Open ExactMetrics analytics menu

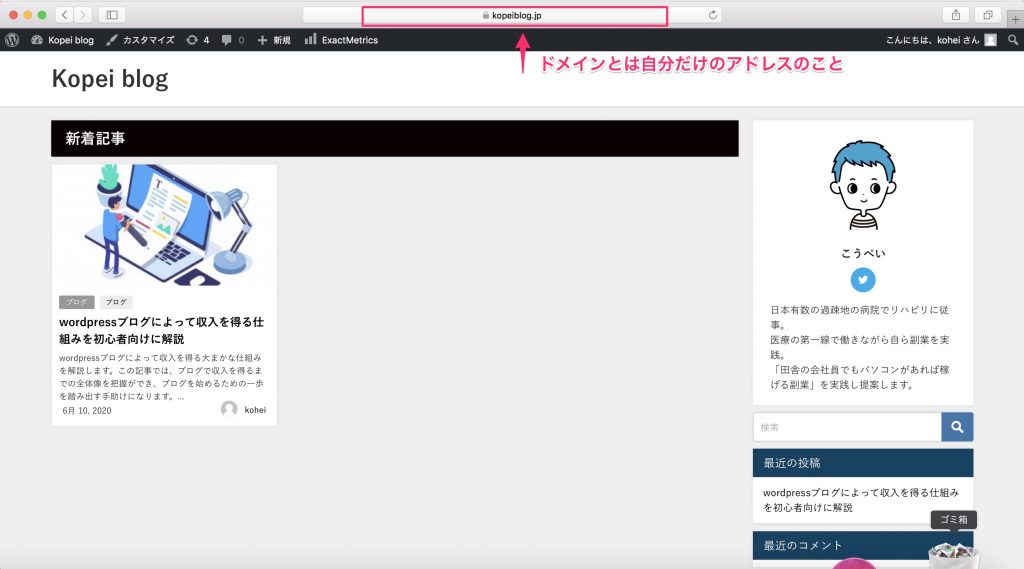pos(341,40)
